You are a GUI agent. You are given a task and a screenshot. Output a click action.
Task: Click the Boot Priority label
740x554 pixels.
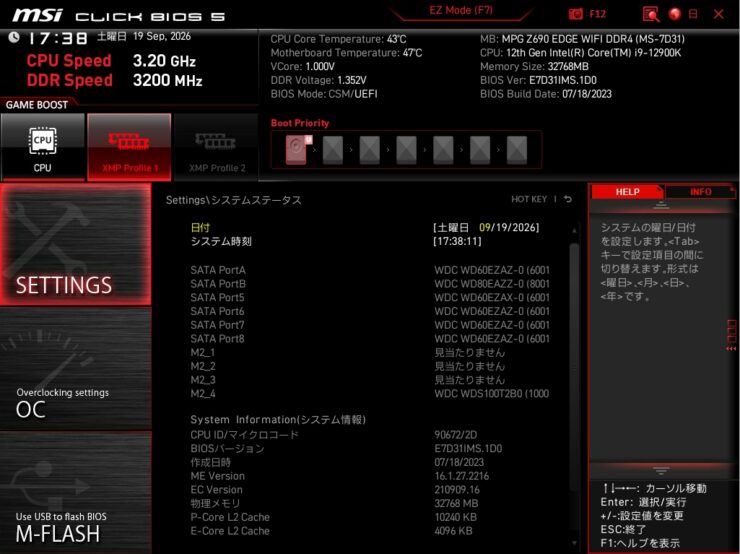300,123
